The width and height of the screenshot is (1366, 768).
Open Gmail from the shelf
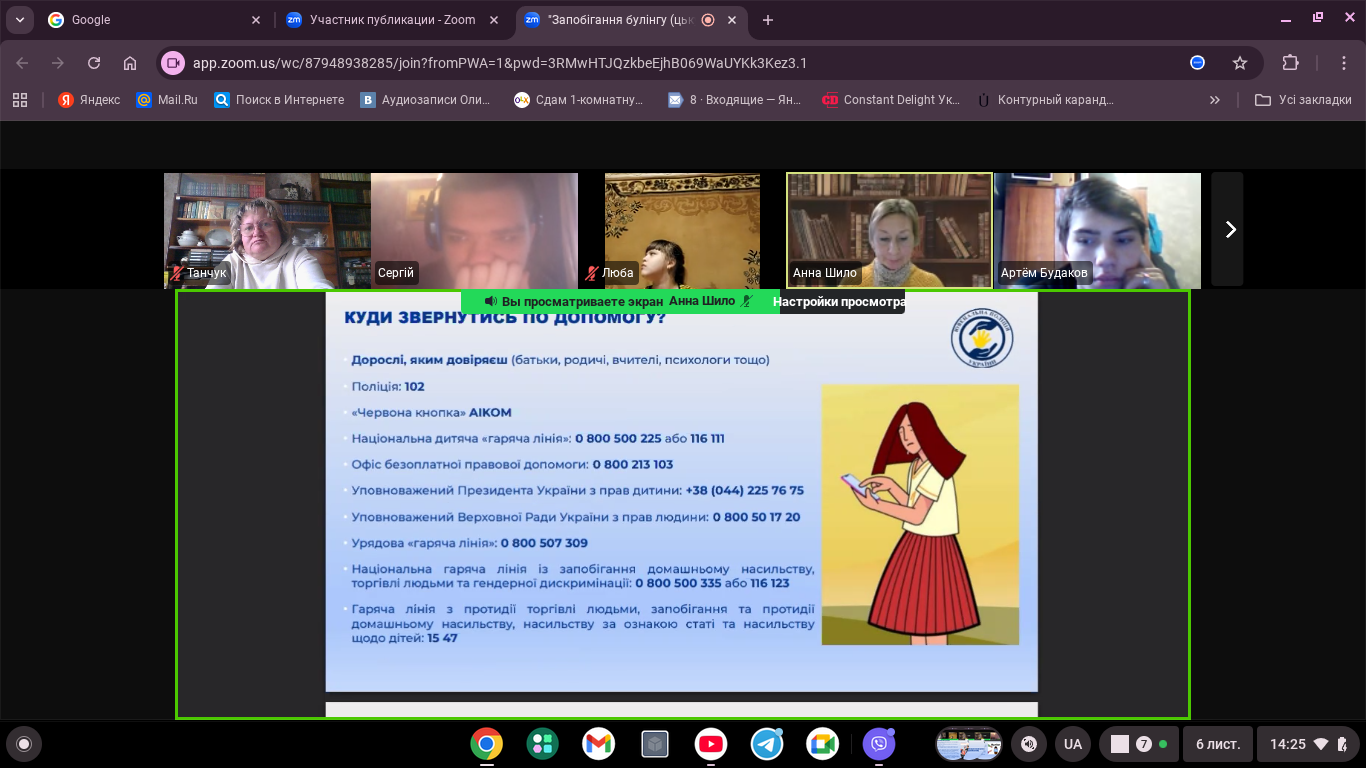click(x=598, y=744)
